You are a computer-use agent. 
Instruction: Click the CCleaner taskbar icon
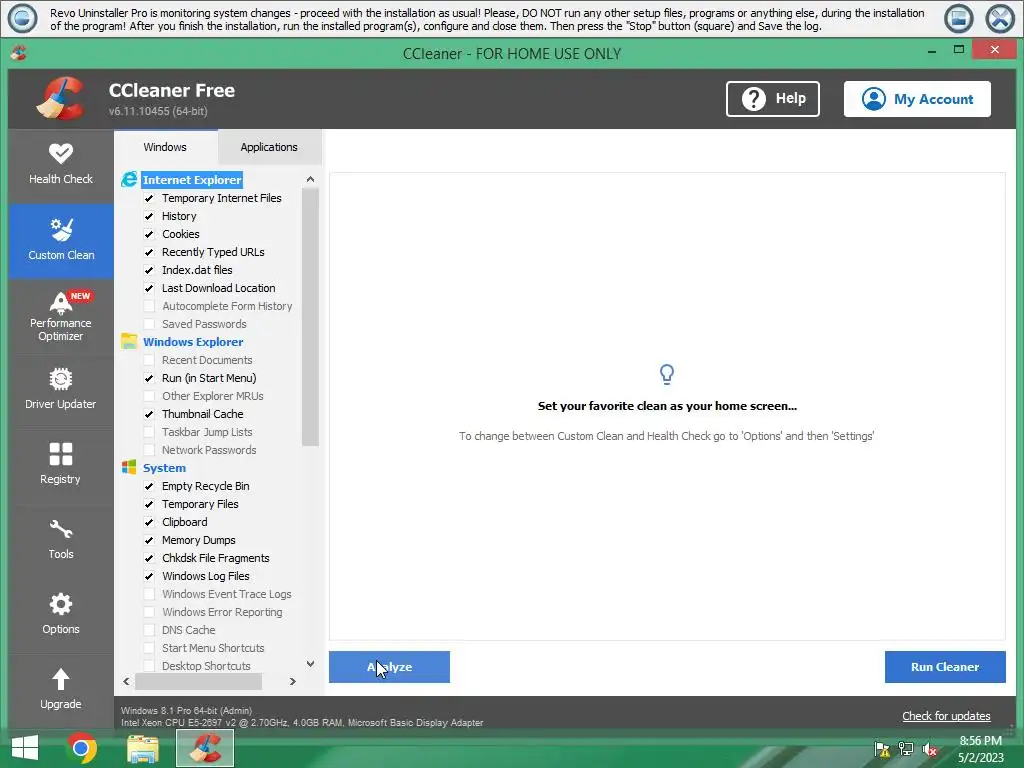point(205,748)
